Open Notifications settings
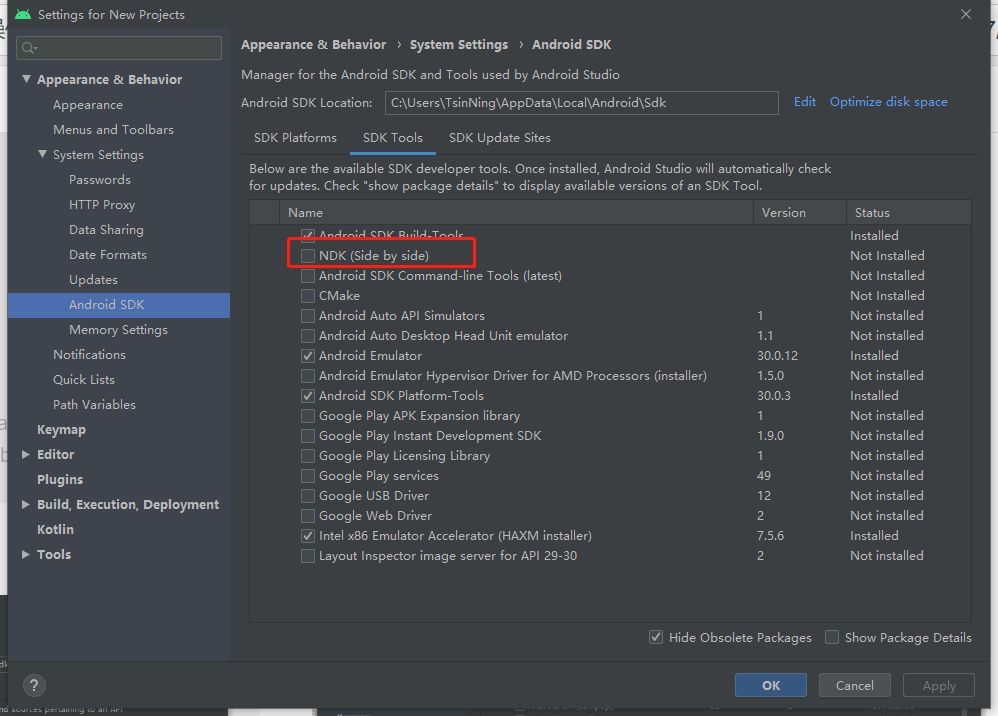998x716 pixels. 89,354
